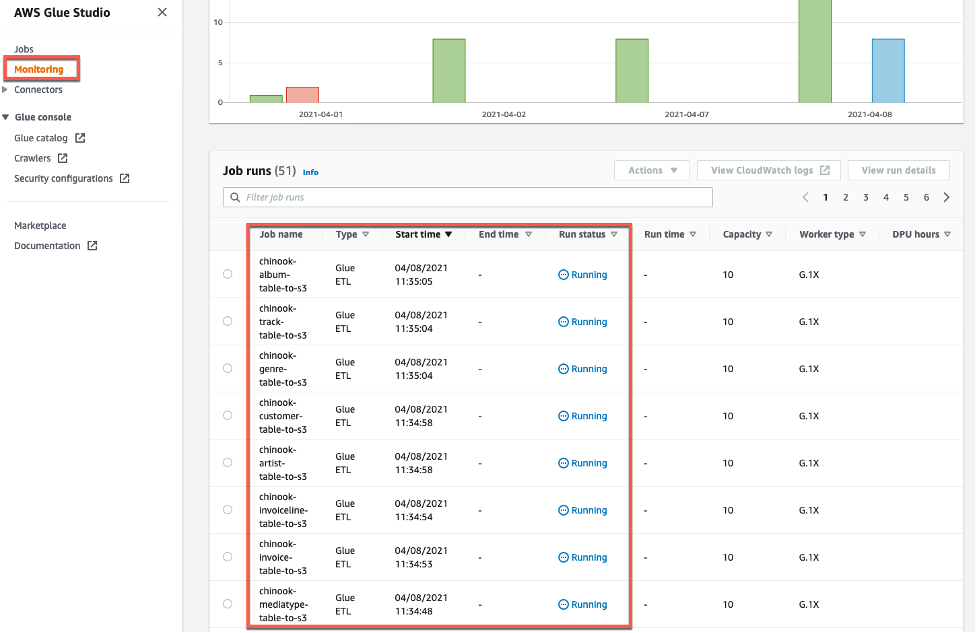
Task: Click the Filter job runs search field
Action: (468, 198)
